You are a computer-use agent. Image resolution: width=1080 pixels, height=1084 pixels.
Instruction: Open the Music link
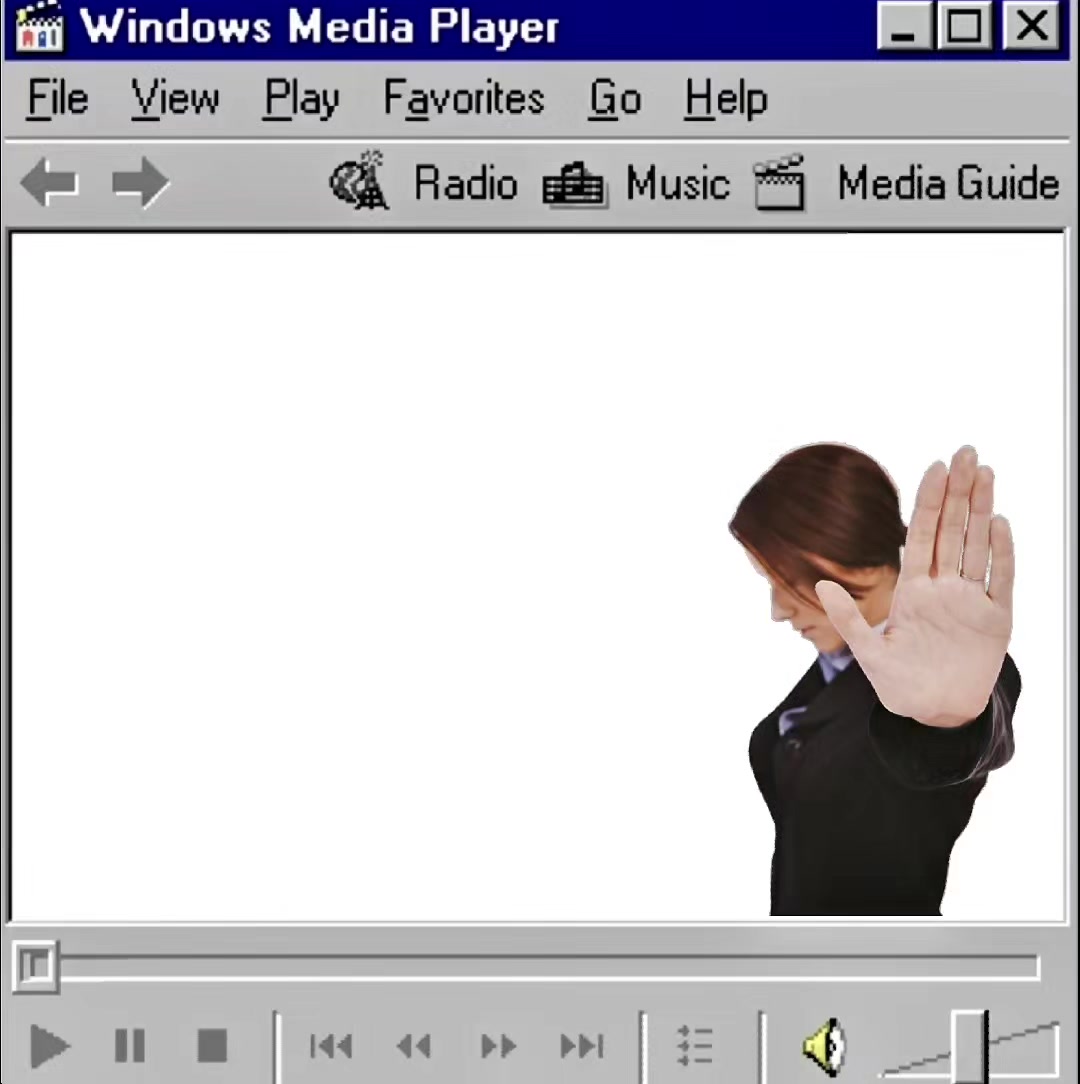677,183
